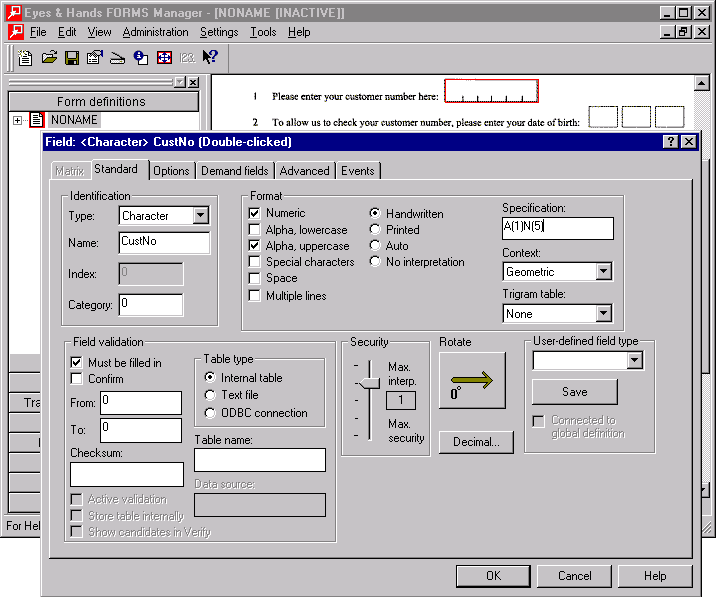Open the Type dropdown showing Character
This screenshot has height=597, width=716.
[x=200, y=216]
